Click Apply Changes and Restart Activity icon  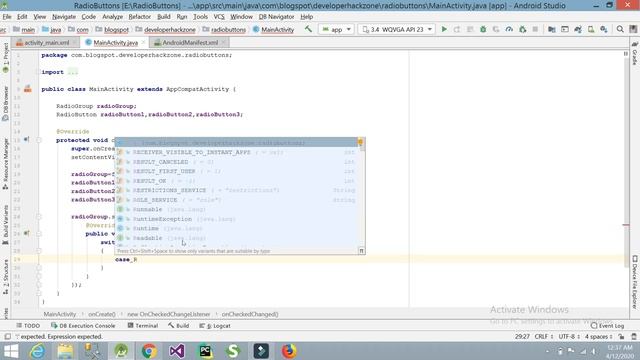point(457,29)
